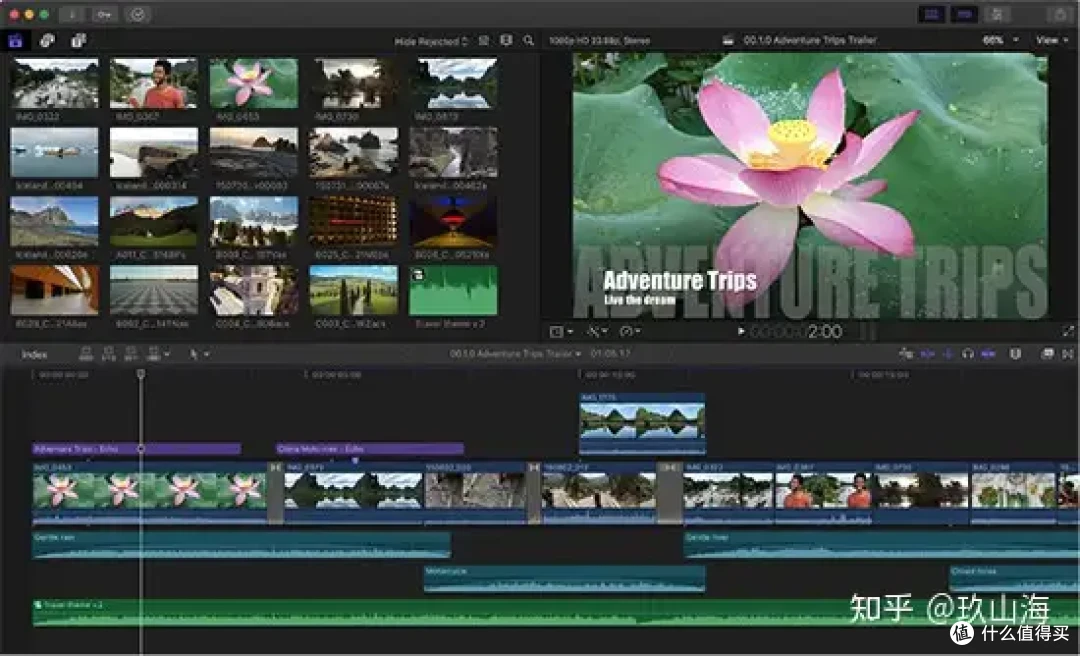This screenshot has height=656, width=1080.
Task: Click the Import Media arrow button
Action: click(x=72, y=14)
